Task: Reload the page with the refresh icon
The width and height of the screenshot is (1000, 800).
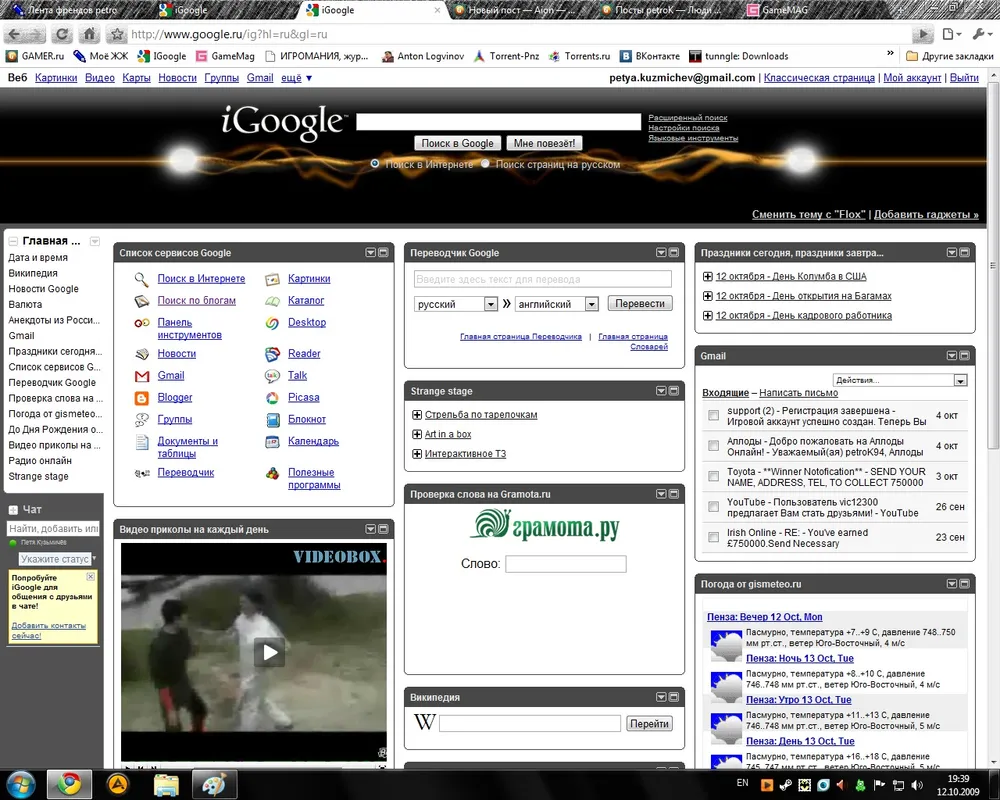Action: tap(62, 34)
